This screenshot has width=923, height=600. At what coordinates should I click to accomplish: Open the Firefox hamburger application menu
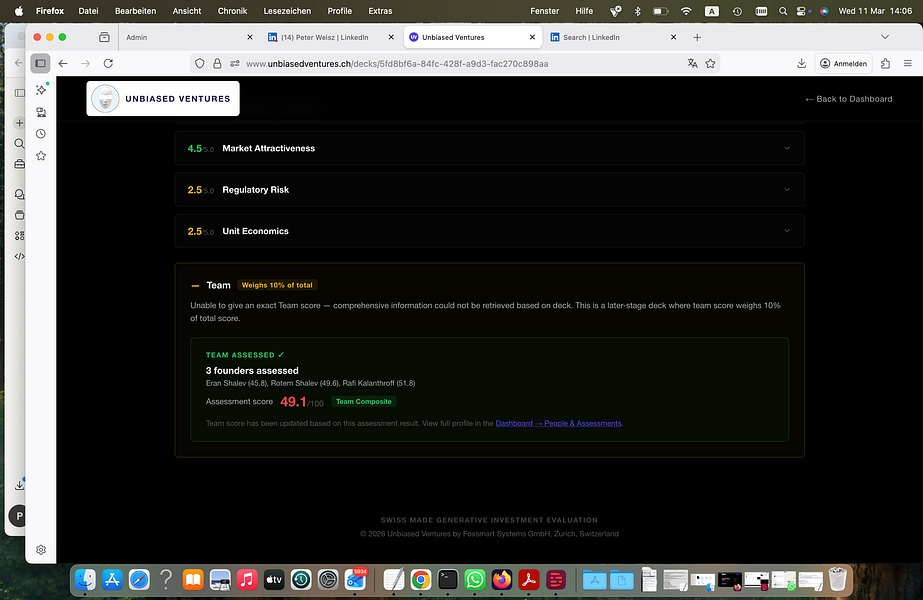[908, 63]
